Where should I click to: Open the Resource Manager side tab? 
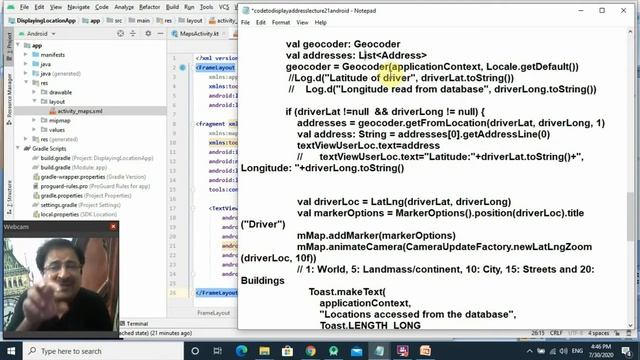(x=9, y=99)
